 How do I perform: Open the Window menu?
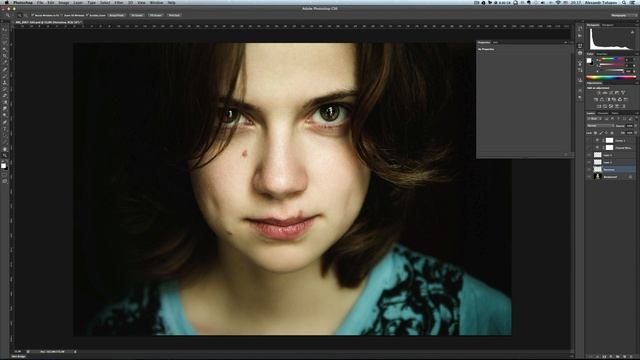[156, 2]
